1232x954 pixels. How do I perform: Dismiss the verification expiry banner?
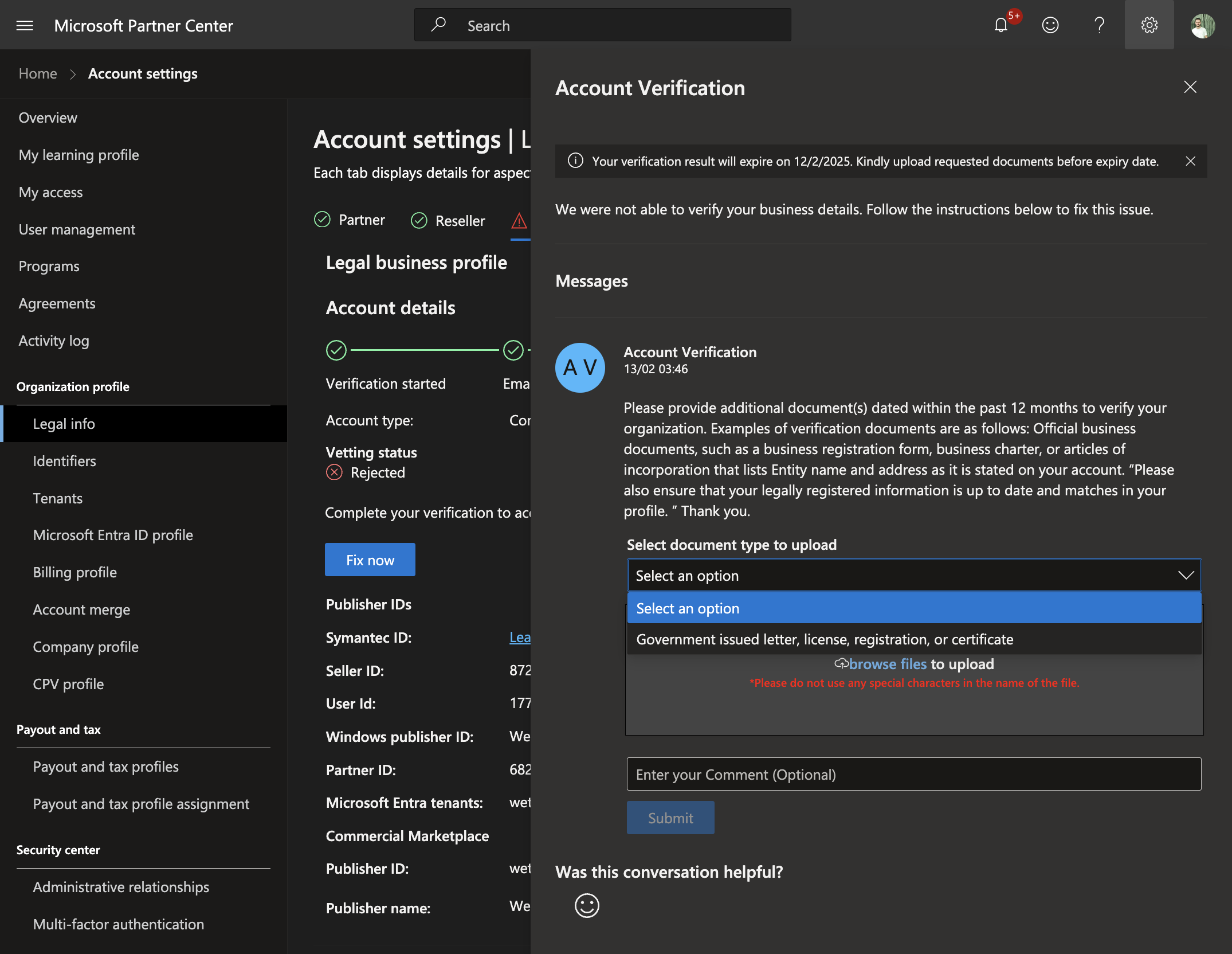(x=1190, y=161)
